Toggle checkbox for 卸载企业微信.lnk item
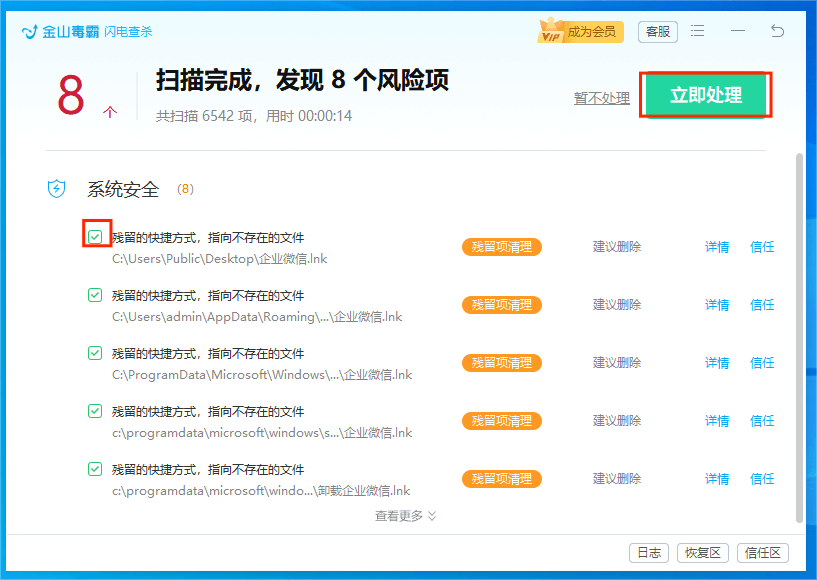The image size is (817, 580). [95, 469]
